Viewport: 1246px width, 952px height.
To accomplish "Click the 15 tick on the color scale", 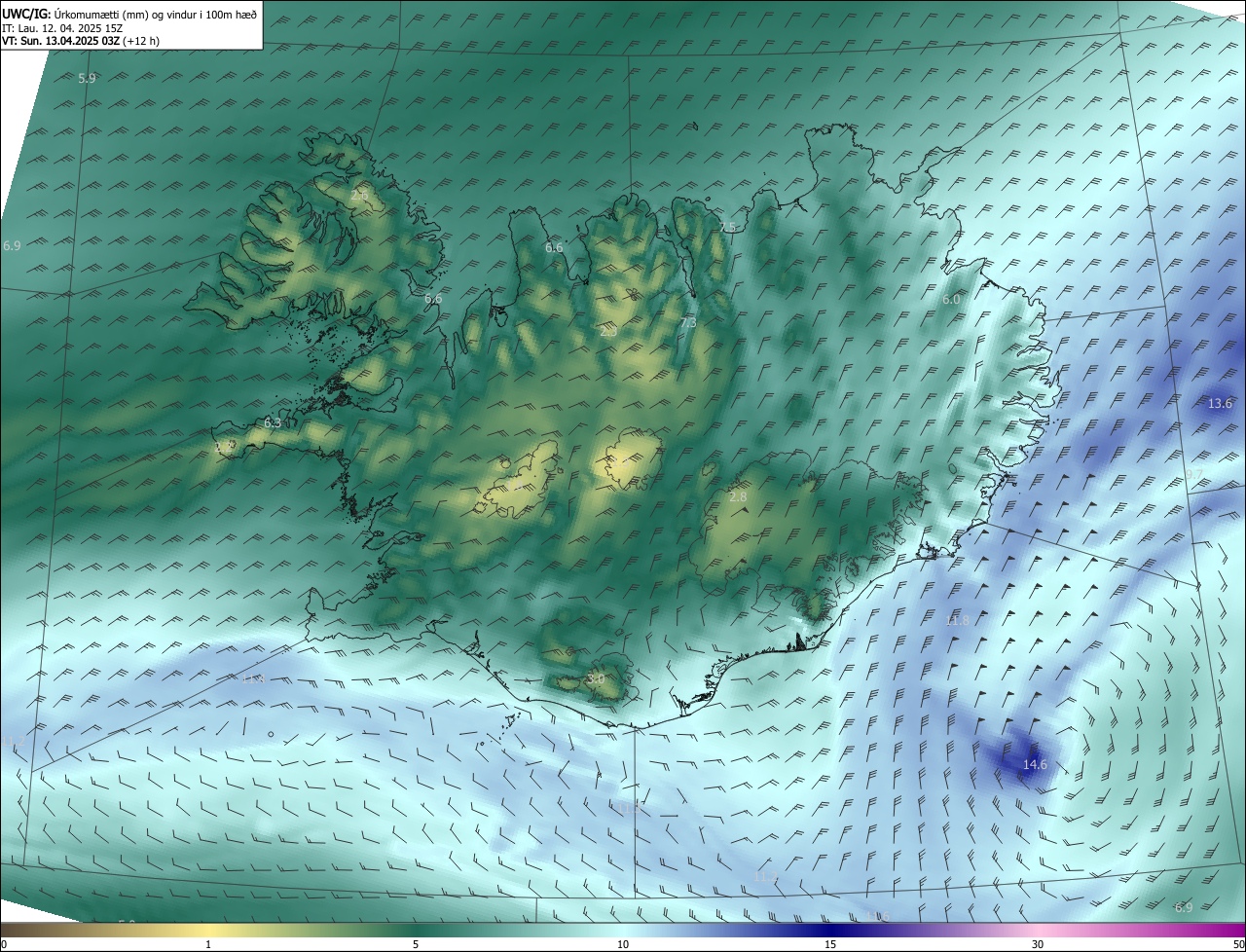I will click(x=830, y=944).
